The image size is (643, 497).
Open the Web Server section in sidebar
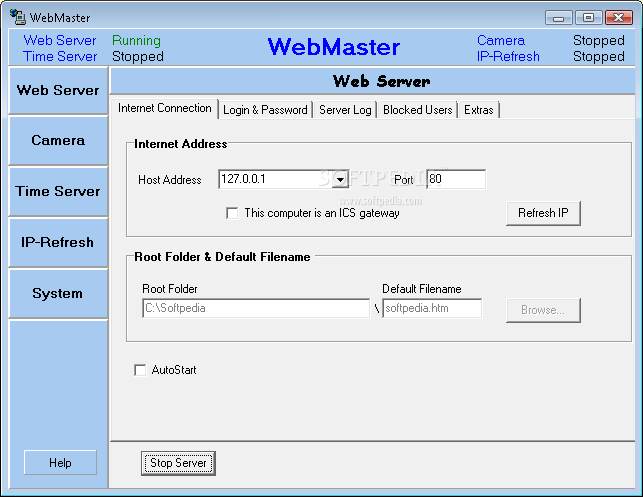[x=58, y=91]
